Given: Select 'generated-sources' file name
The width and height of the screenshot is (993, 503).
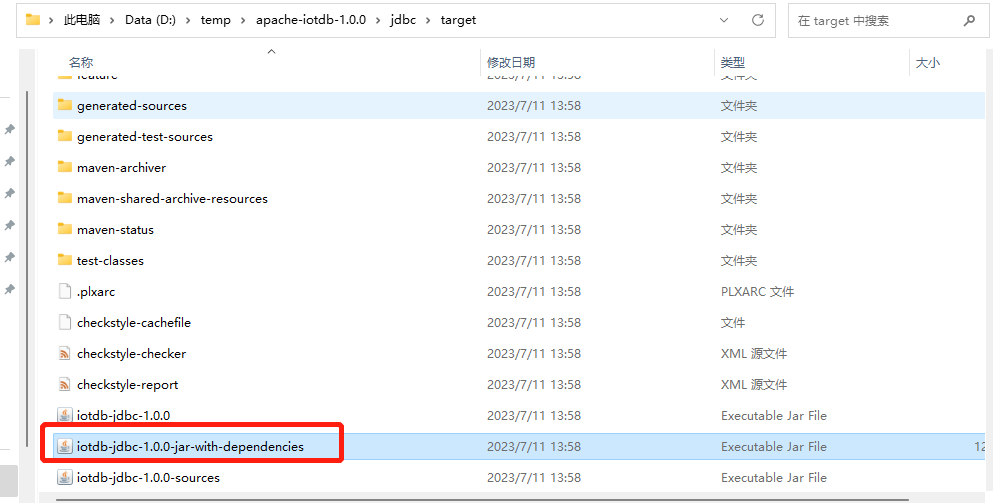Looking at the screenshot, I should 132,106.
